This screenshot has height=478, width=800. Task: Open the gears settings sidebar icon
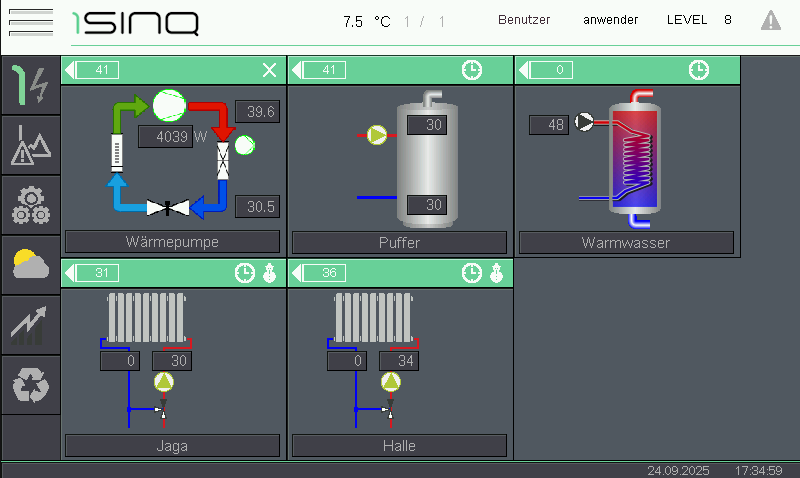(30, 205)
